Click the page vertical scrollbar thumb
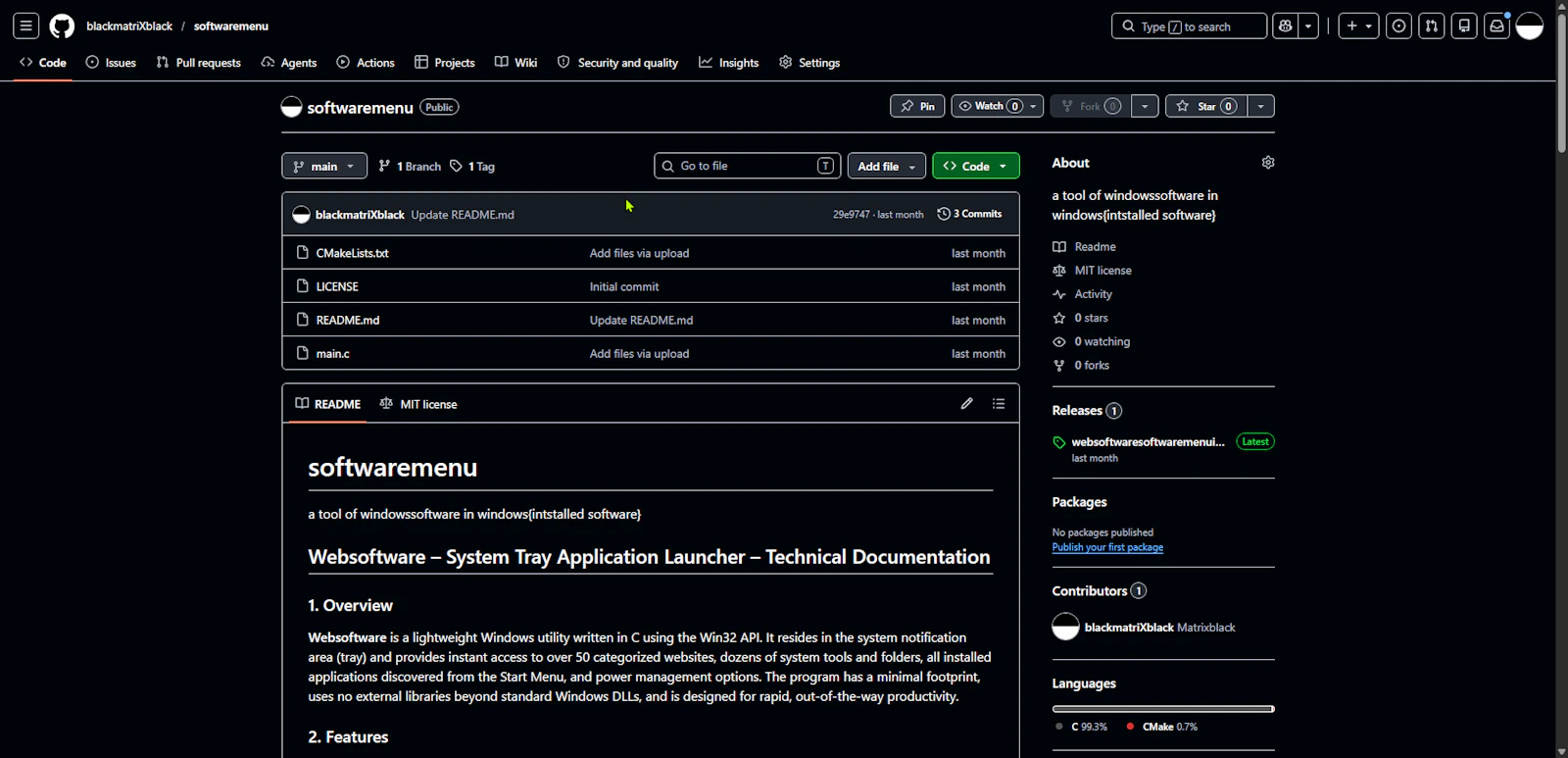 pos(1561,83)
